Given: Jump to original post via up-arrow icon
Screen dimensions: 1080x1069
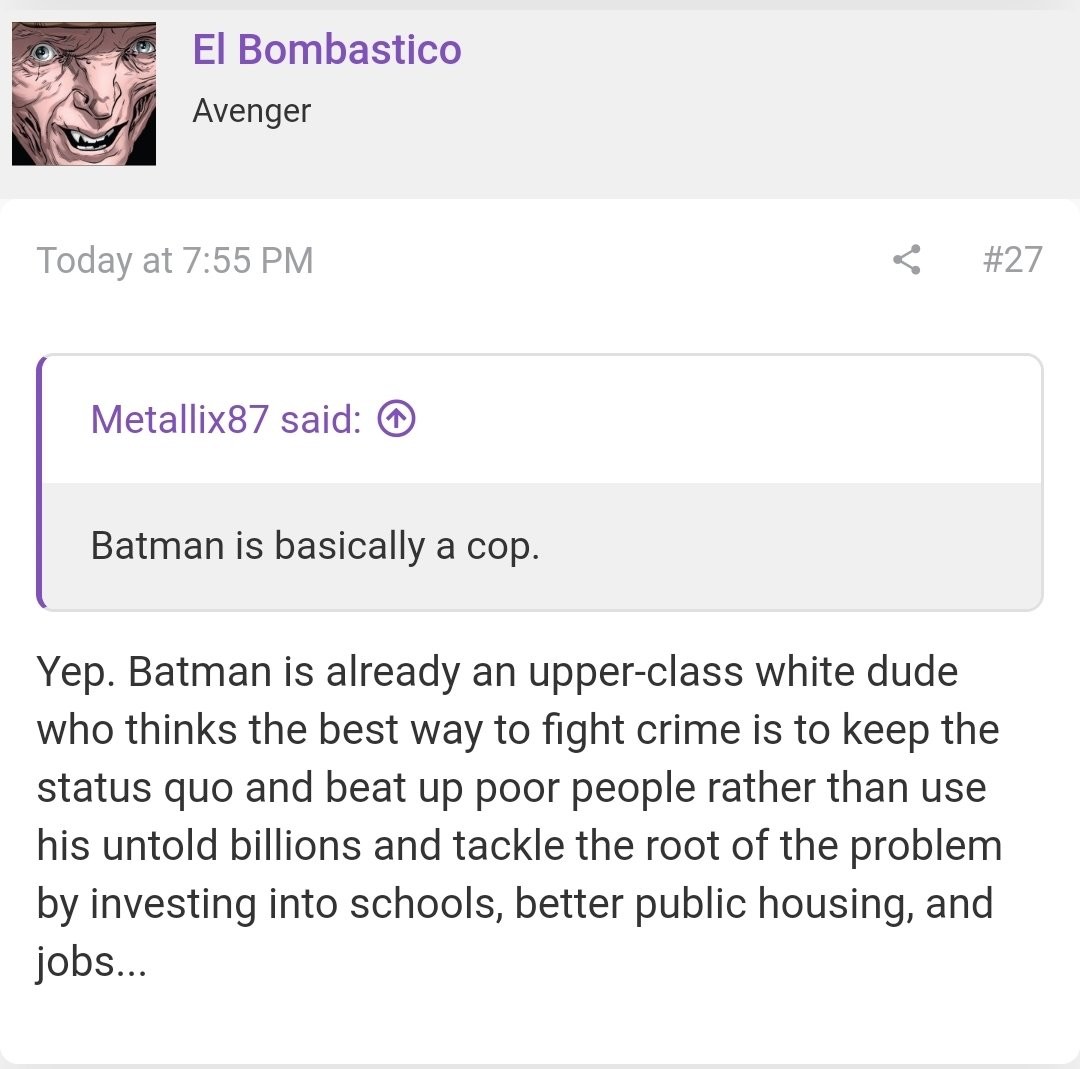Looking at the screenshot, I should [x=396, y=420].
